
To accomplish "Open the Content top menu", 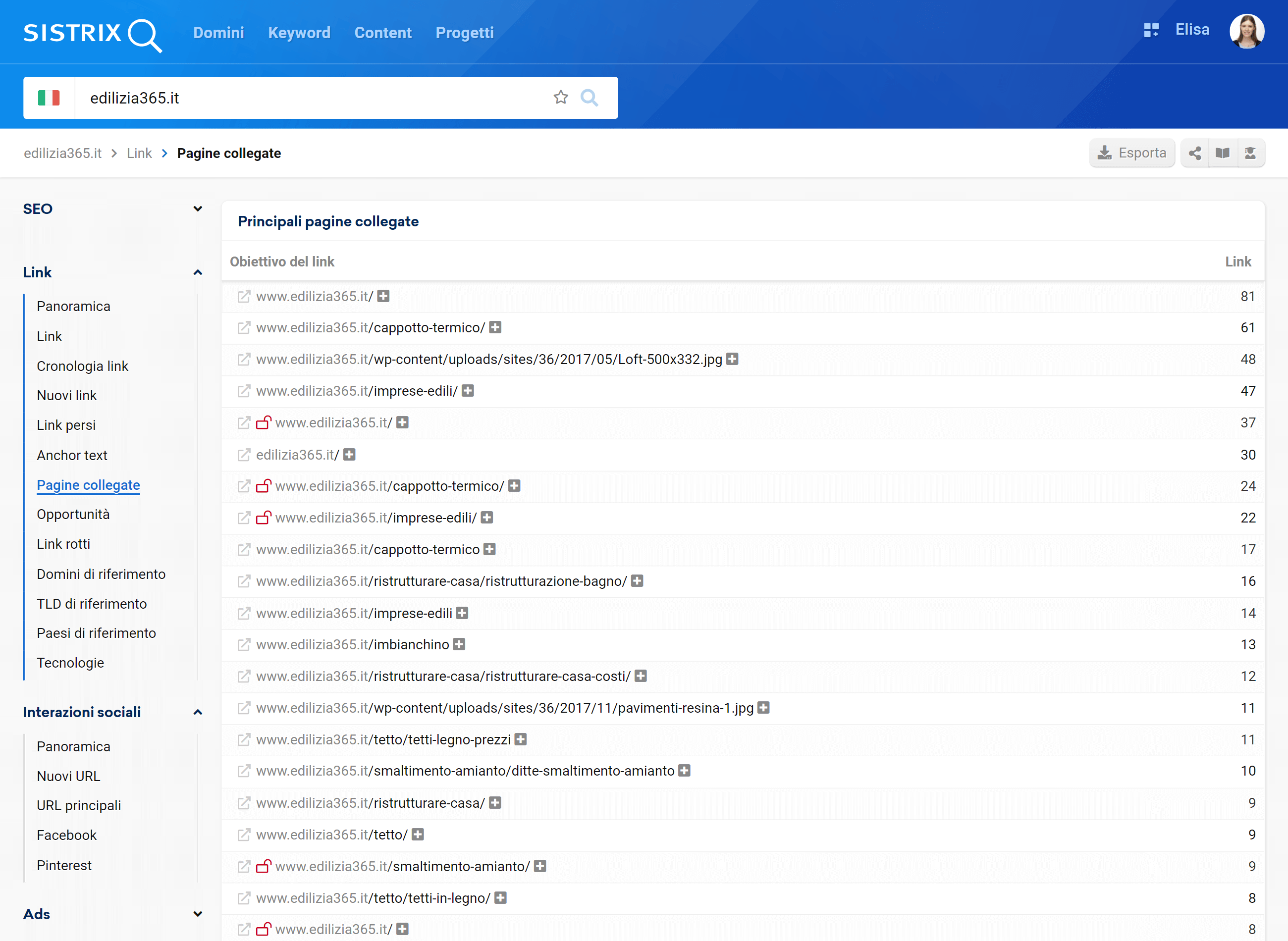I will pyautogui.click(x=383, y=33).
